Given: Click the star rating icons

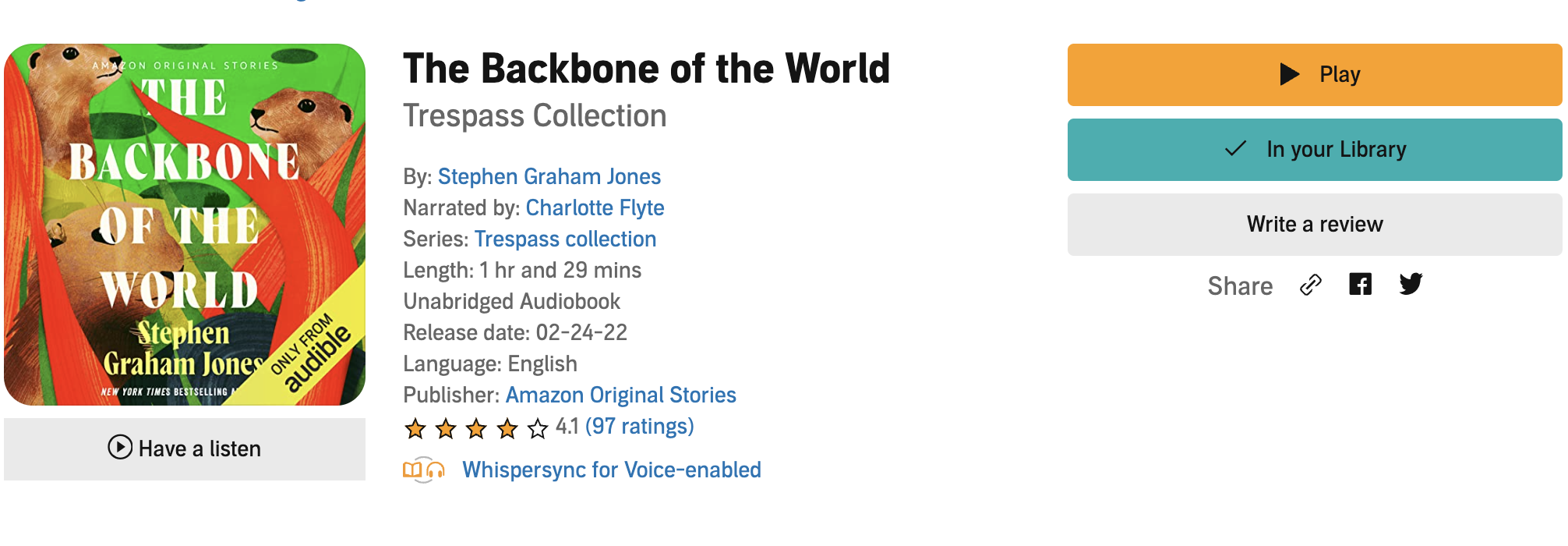Looking at the screenshot, I should pyautogui.click(x=475, y=427).
